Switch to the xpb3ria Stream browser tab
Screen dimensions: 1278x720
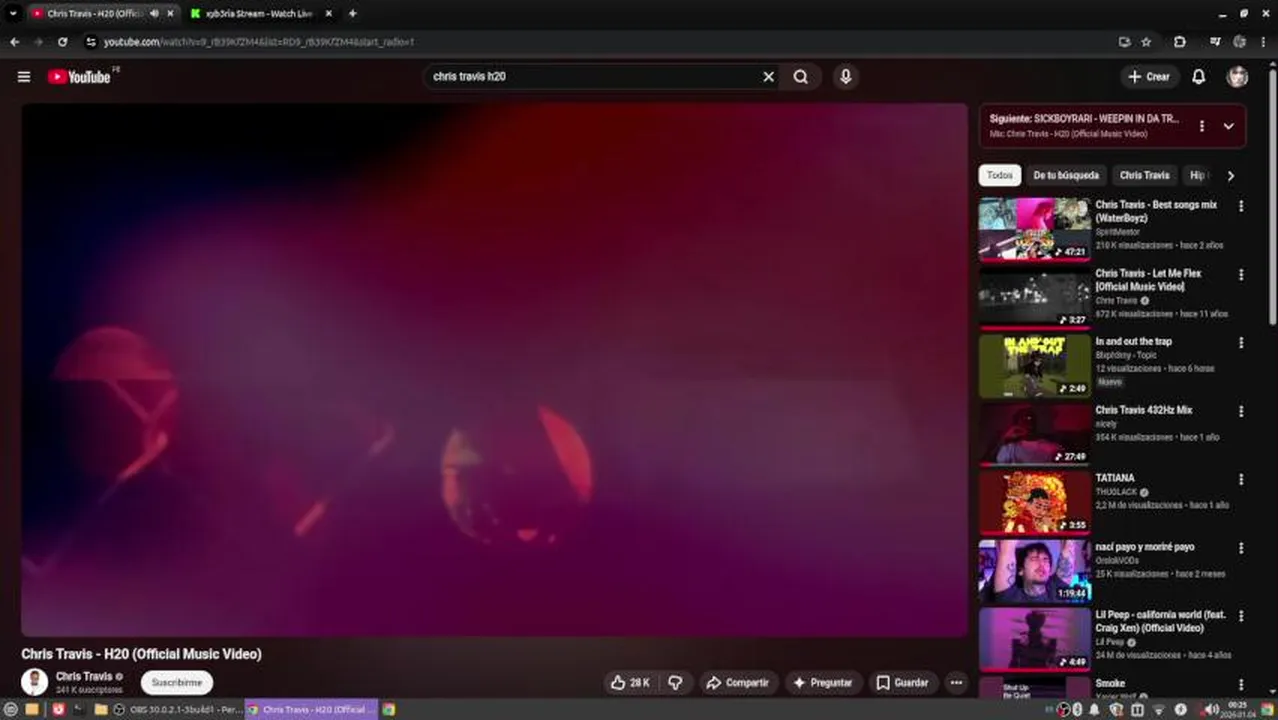pos(259,14)
